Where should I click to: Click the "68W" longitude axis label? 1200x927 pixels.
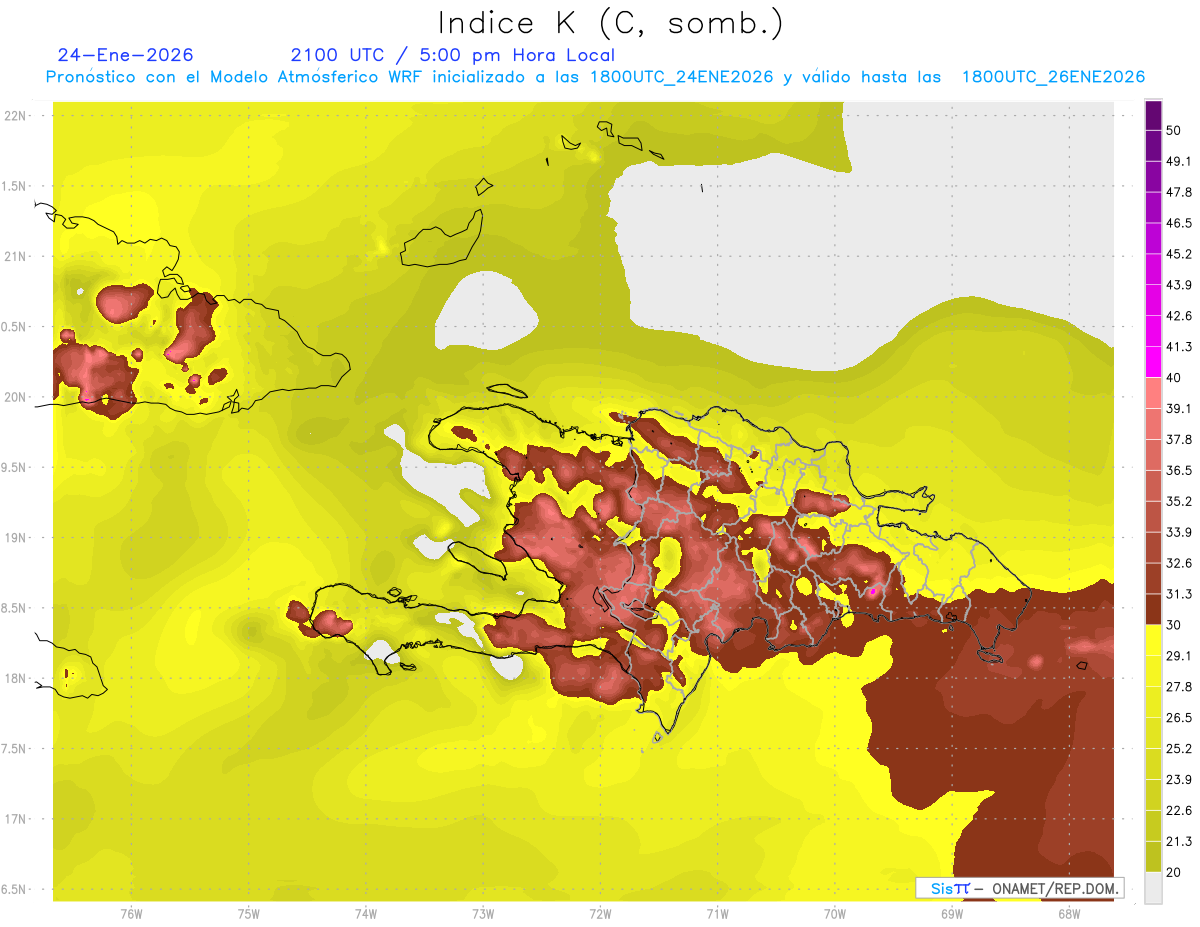click(x=1069, y=913)
